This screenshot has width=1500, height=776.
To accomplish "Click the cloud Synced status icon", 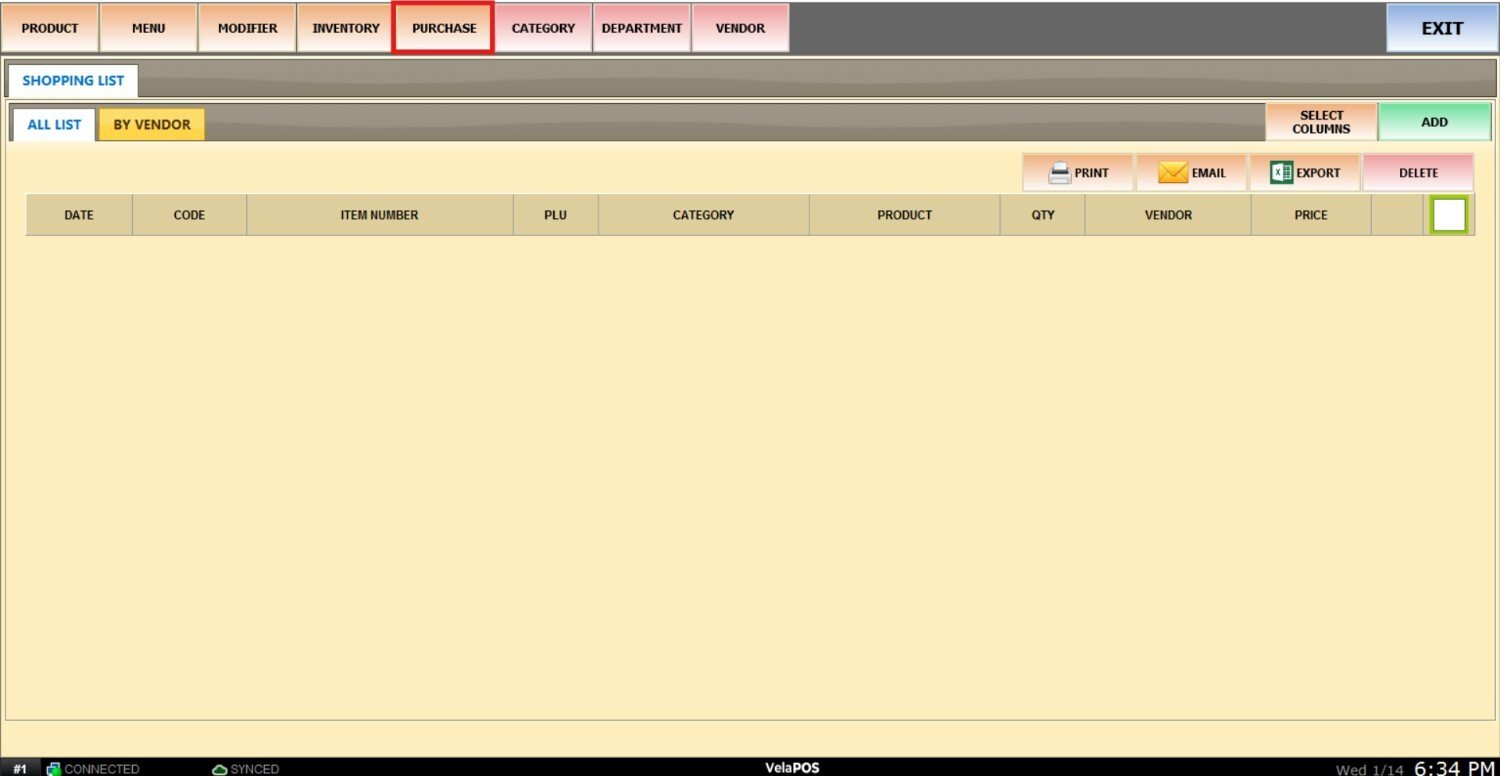I will [x=219, y=769].
